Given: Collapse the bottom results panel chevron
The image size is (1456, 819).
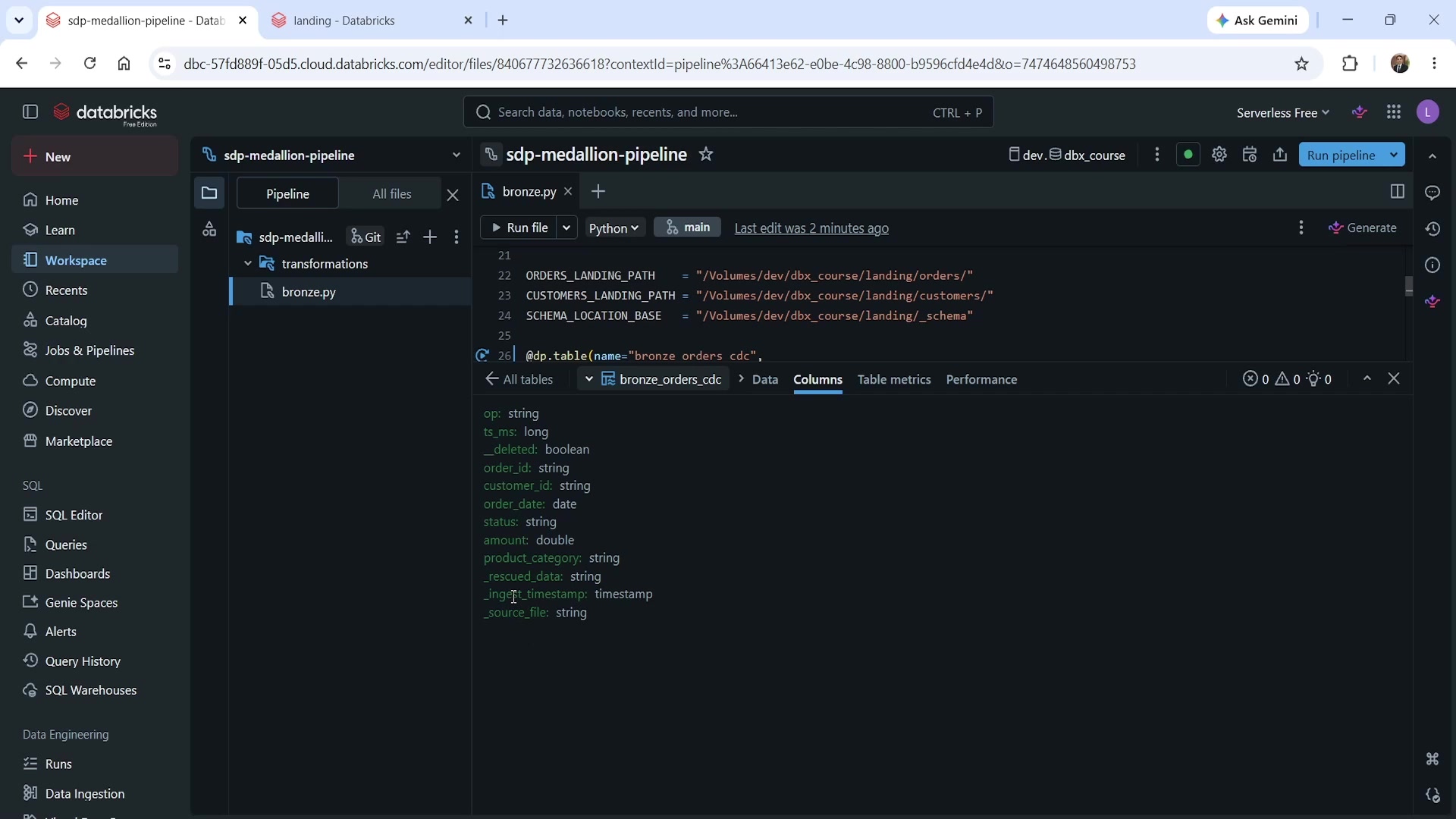Looking at the screenshot, I should (x=1367, y=378).
